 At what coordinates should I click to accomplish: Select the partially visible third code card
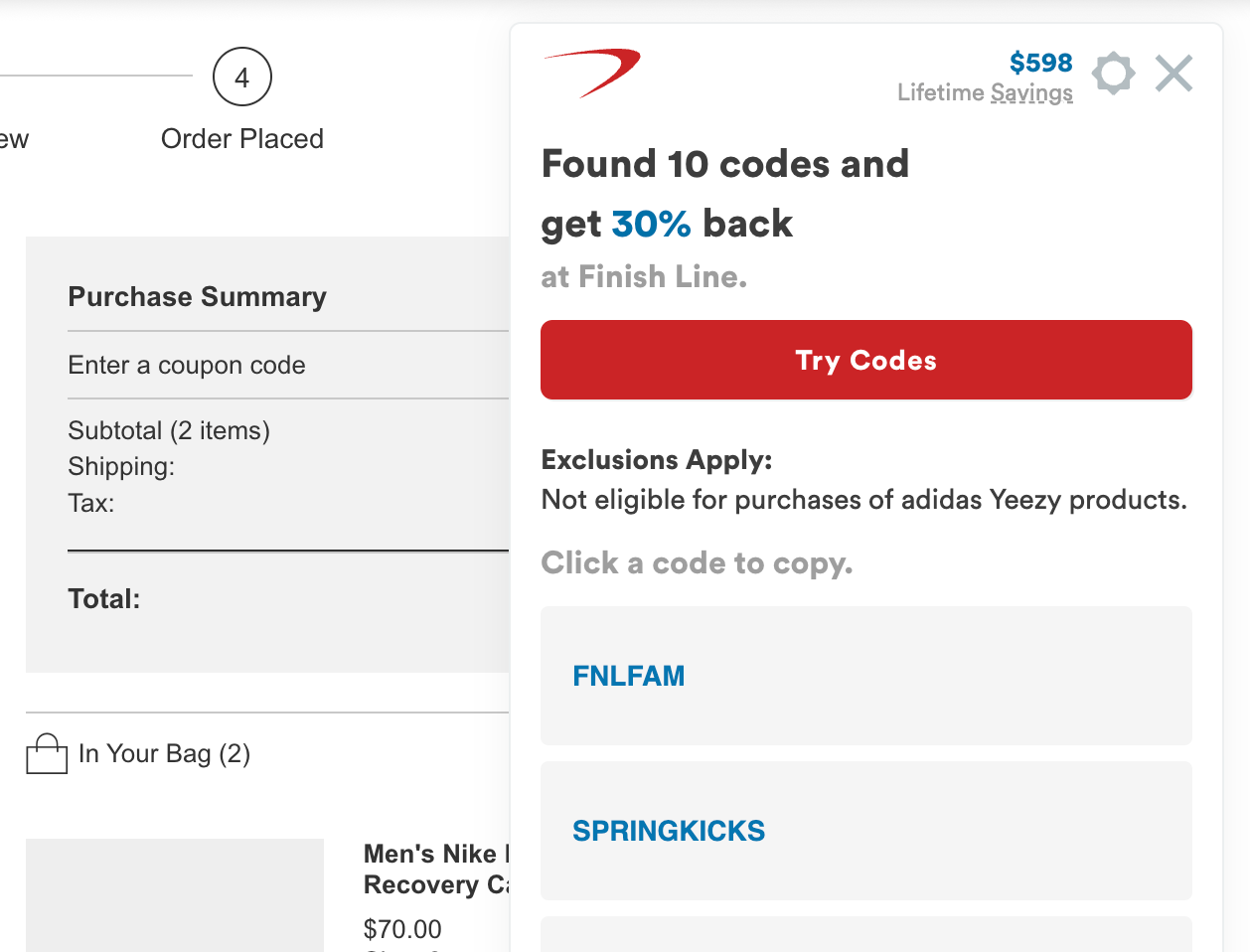coord(865,935)
